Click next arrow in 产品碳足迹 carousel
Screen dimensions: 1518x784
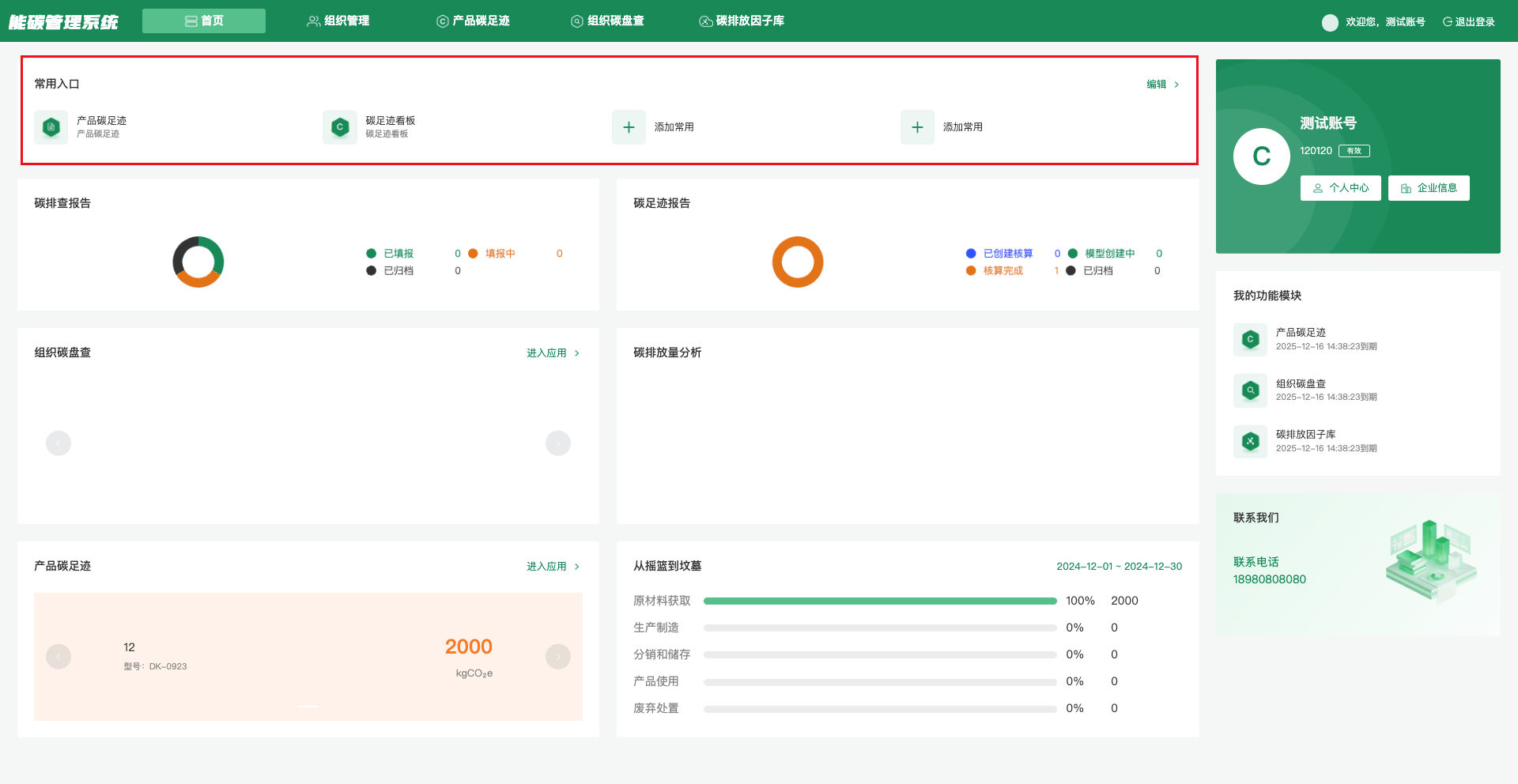pyautogui.click(x=558, y=657)
